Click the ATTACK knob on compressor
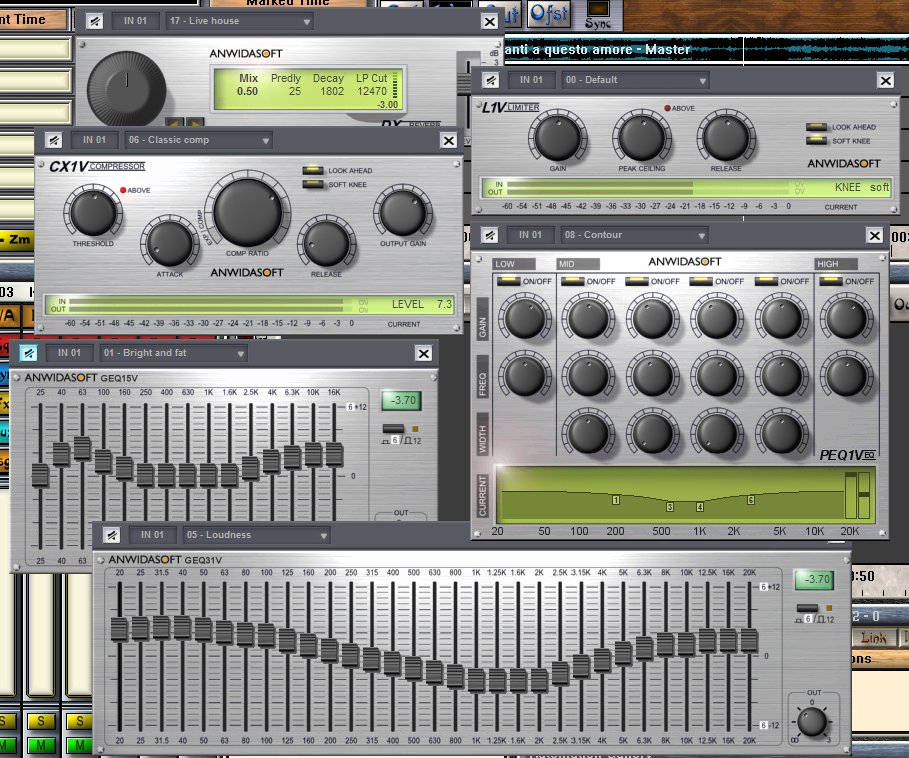 (170, 243)
